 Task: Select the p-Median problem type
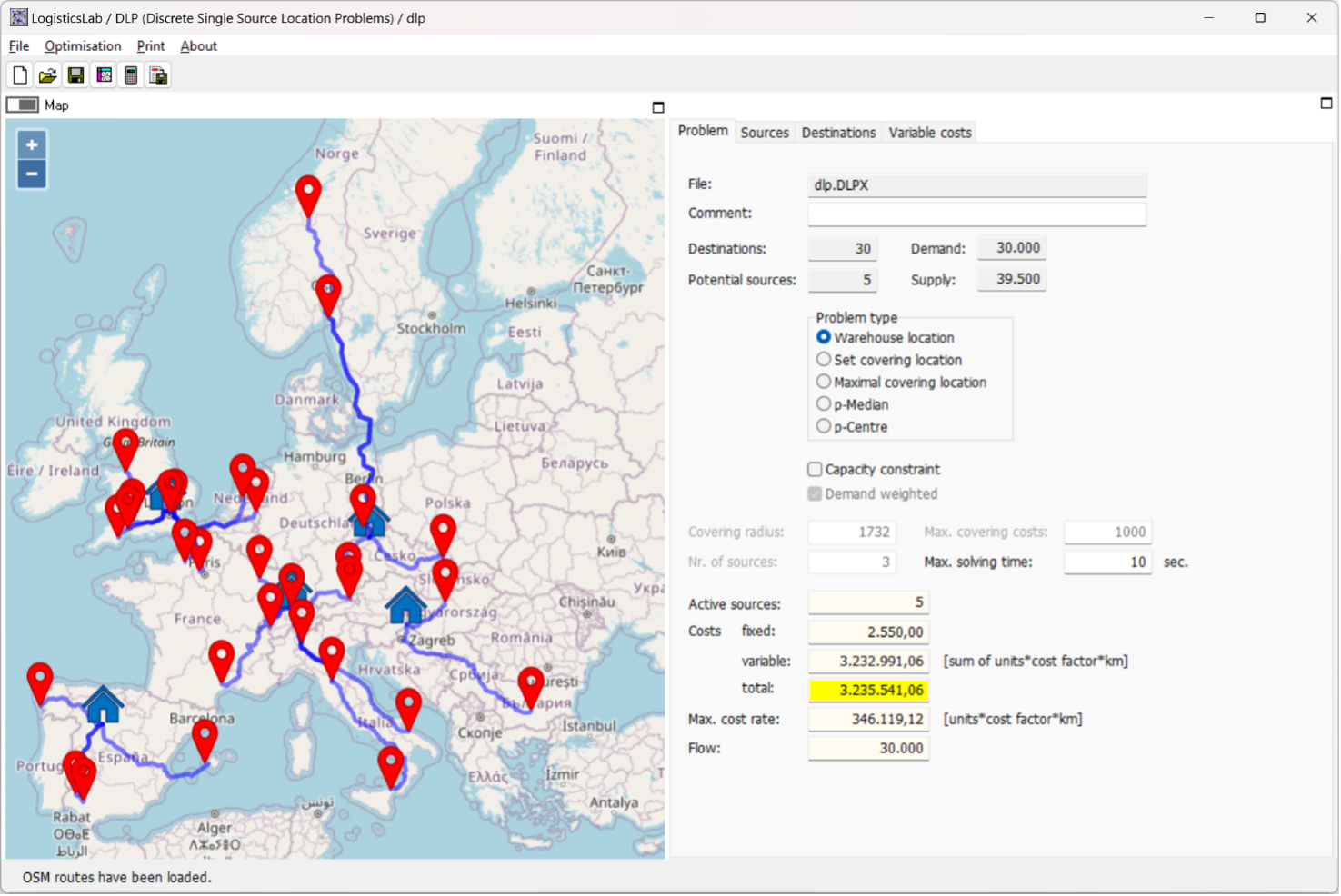pos(824,404)
